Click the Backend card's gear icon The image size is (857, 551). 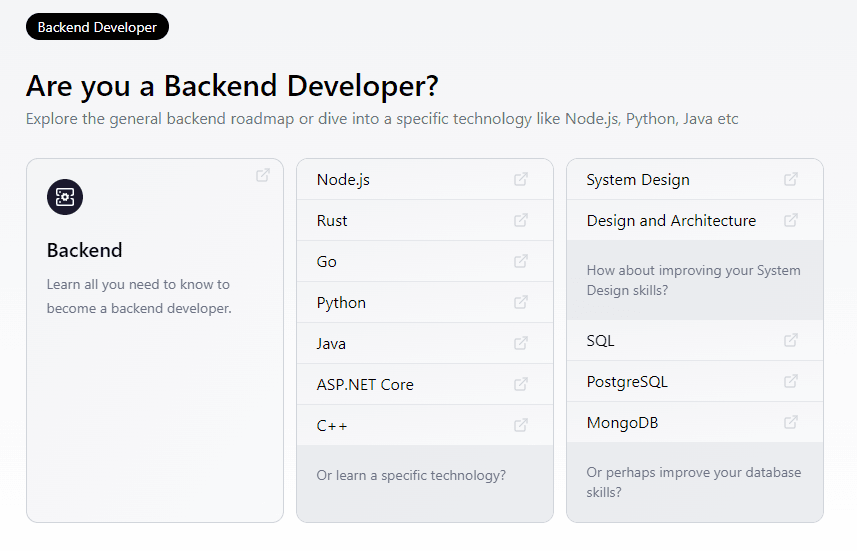65,197
